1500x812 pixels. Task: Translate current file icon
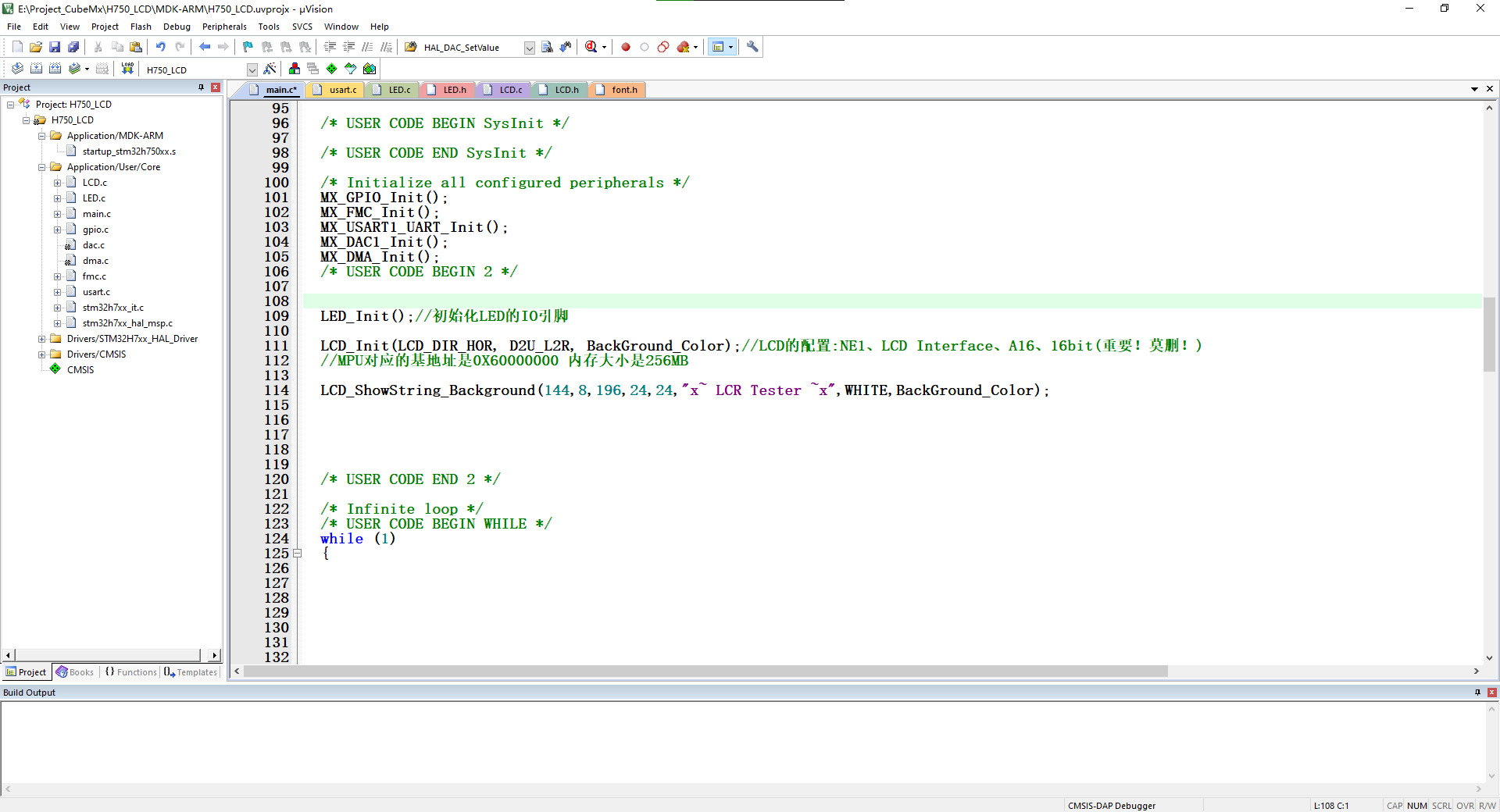[x=17, y=69]
